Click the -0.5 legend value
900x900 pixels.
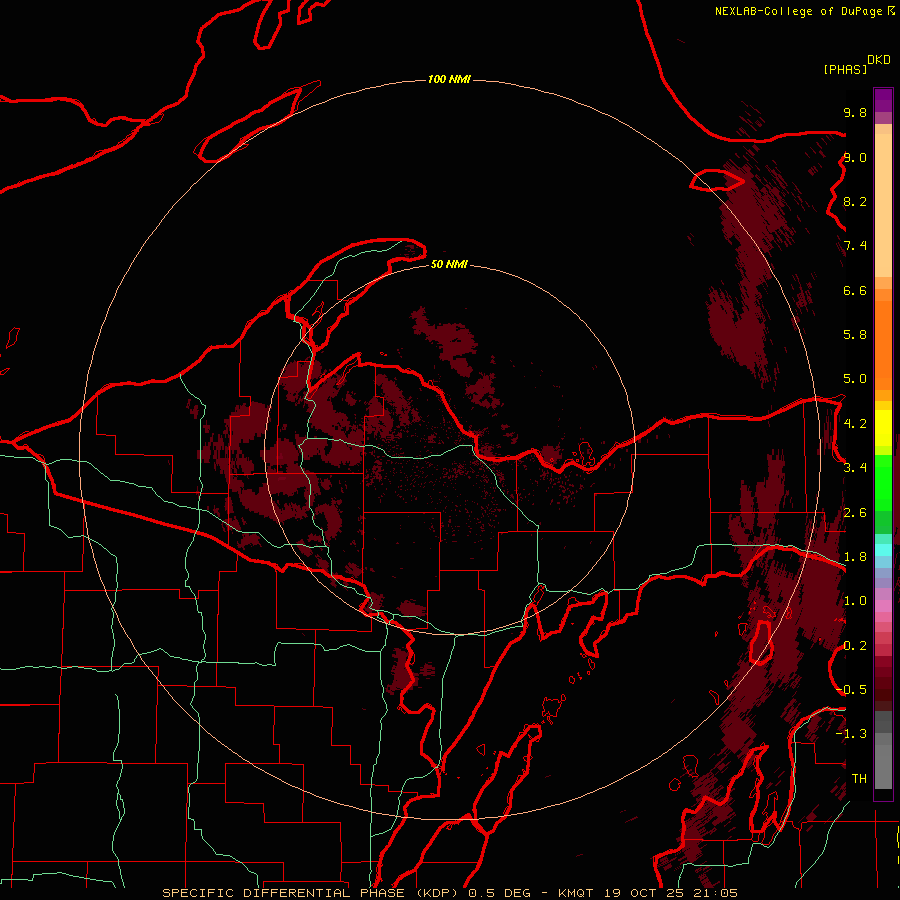[851, 690]
